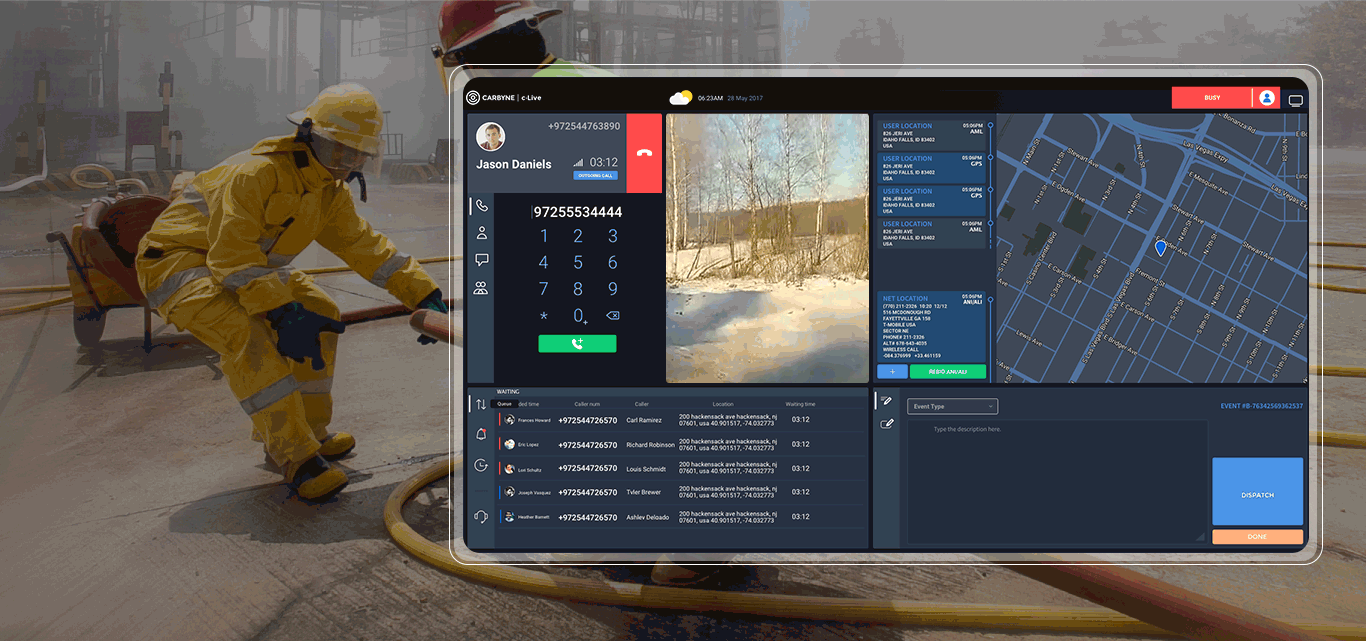Click the user profile avatar icon
Viewport: 1366px width, 641px height.
click(x=1266, y=98)
